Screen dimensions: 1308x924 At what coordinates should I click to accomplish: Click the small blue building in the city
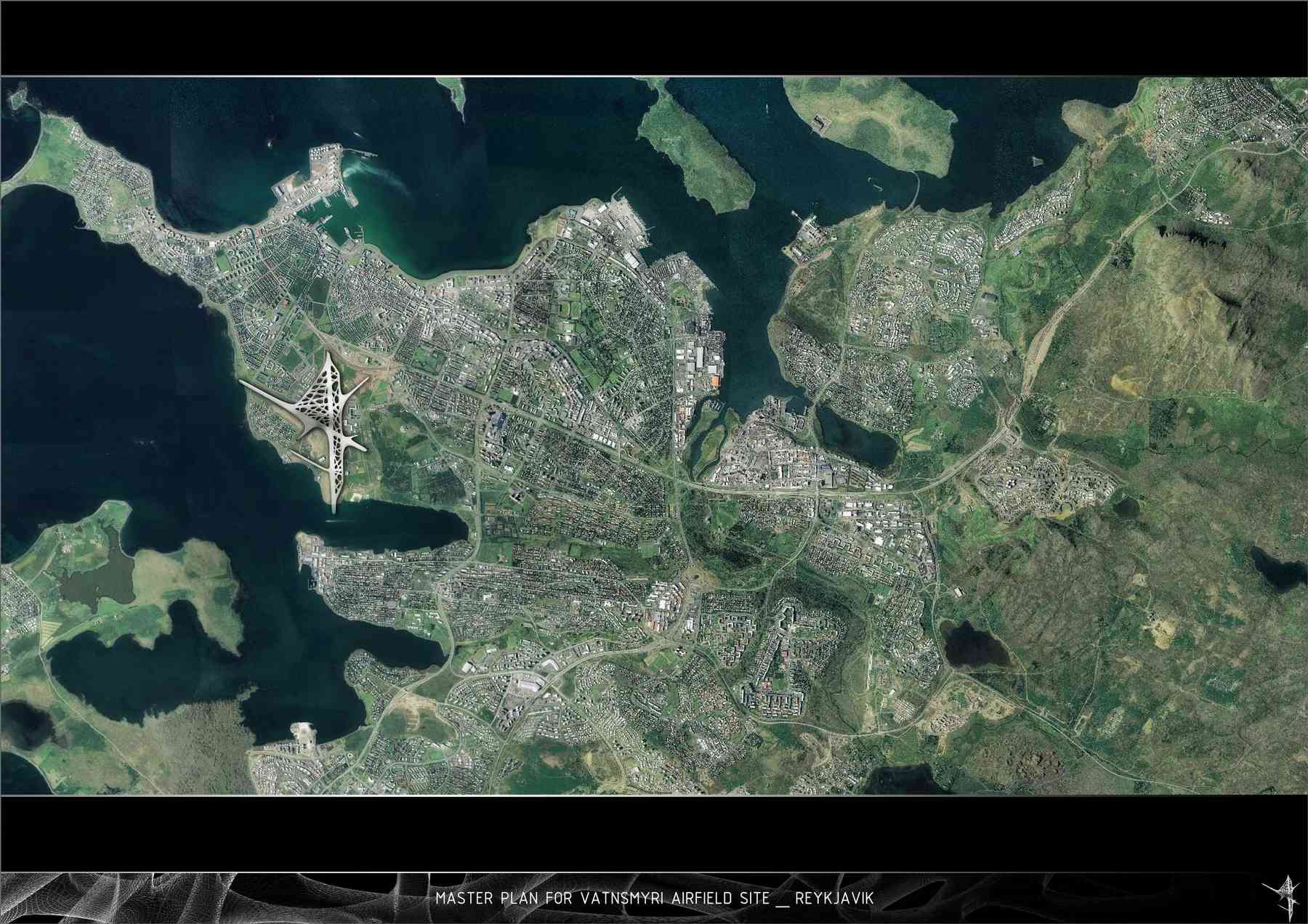(x=498, y=420)
